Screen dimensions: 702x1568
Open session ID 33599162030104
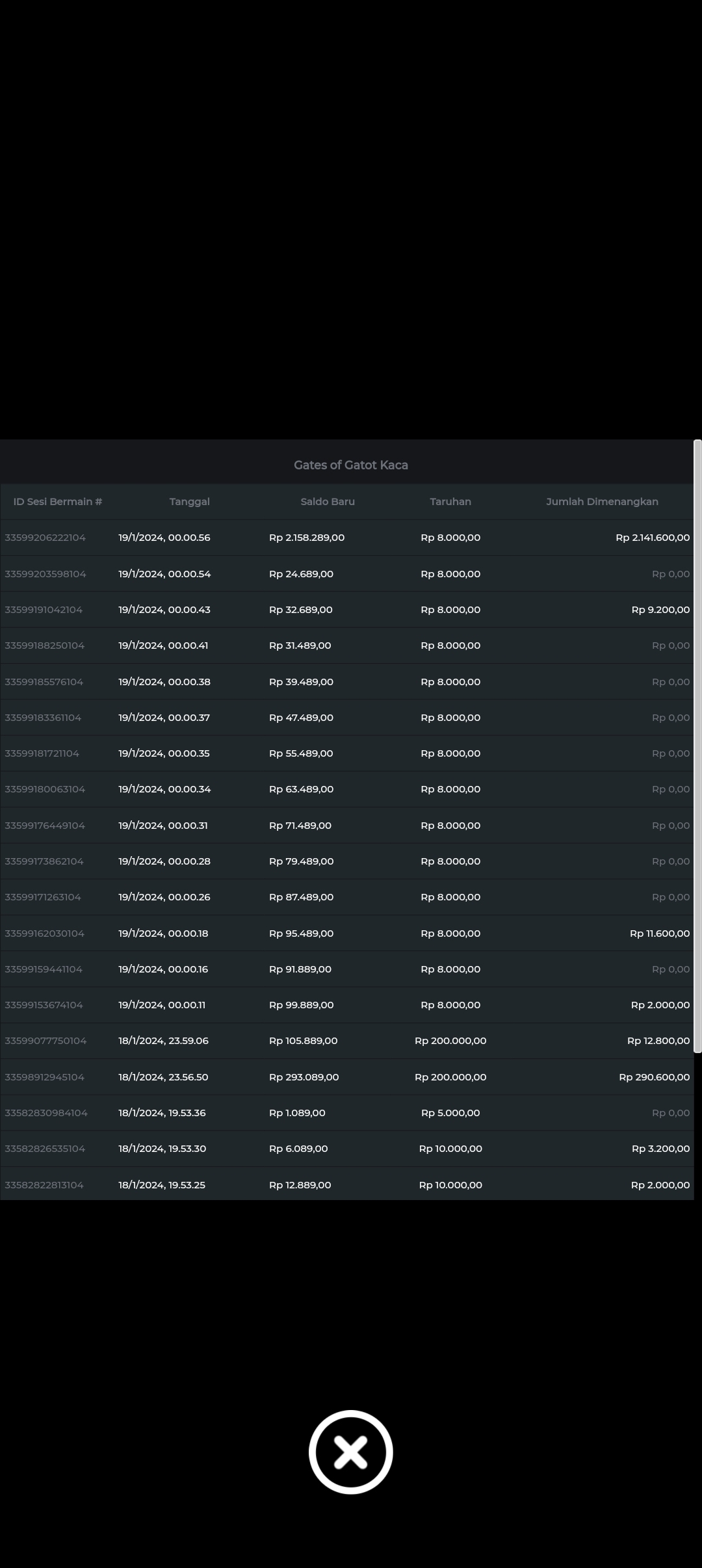[45, 934]
